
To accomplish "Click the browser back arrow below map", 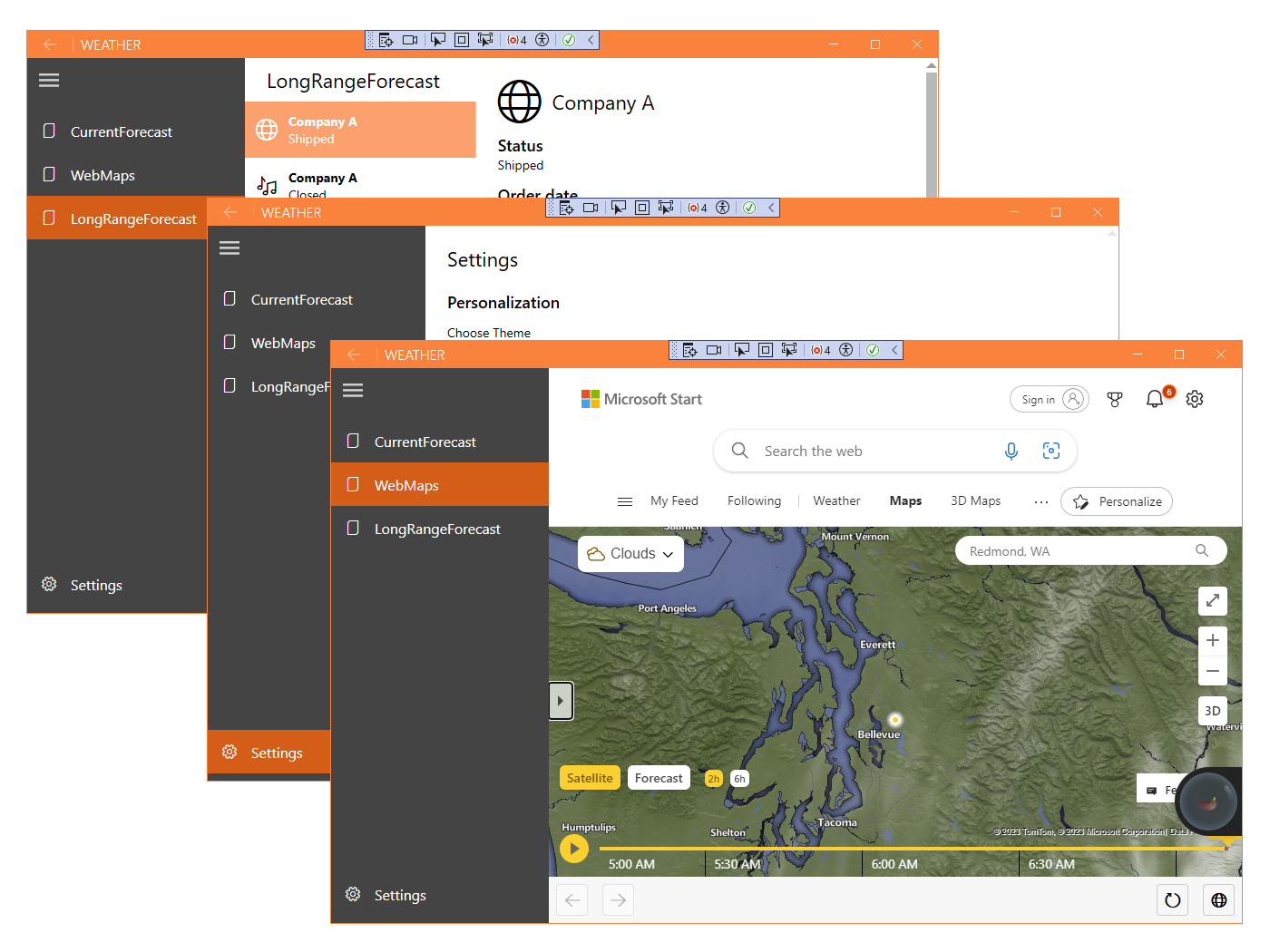I will (x=572, y=900).
